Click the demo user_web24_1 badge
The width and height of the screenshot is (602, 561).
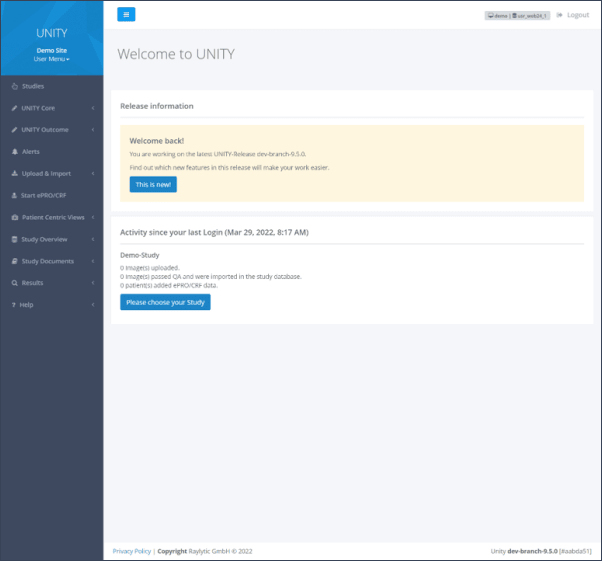[x=517, y=15]
